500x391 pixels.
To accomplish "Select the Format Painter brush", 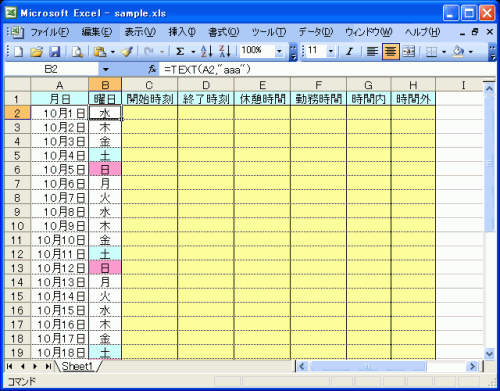I will 127,52.
